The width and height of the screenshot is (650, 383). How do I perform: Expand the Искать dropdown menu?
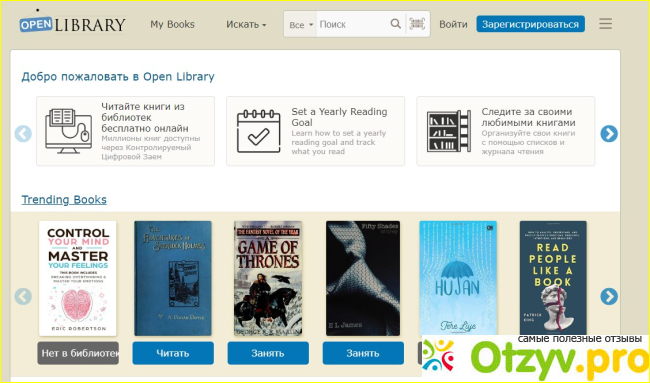pyautogui.click(x=246, y=24)
